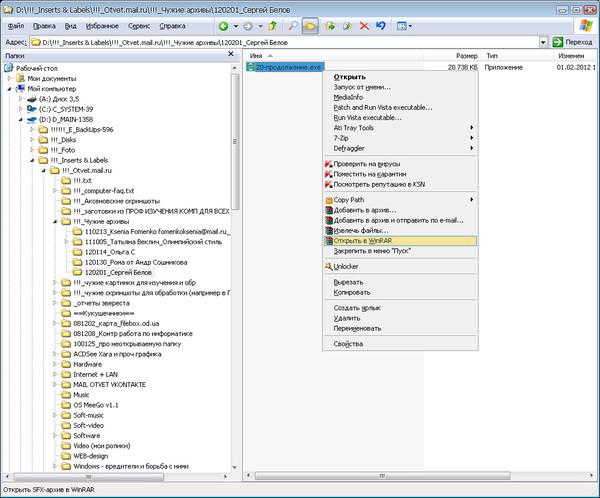This screenshot has width=600, height=498.
Task: Select Переименовать in context menu
Action: point(400,328)
